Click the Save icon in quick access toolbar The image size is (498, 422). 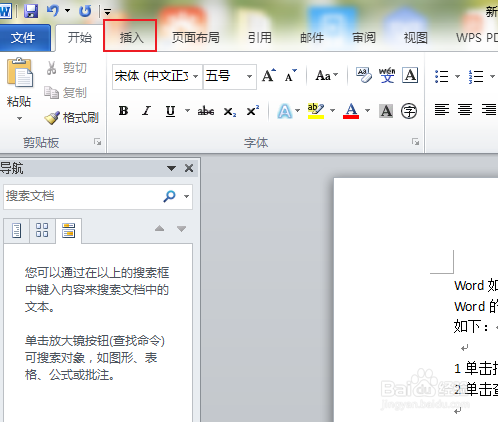click(31, 11)
